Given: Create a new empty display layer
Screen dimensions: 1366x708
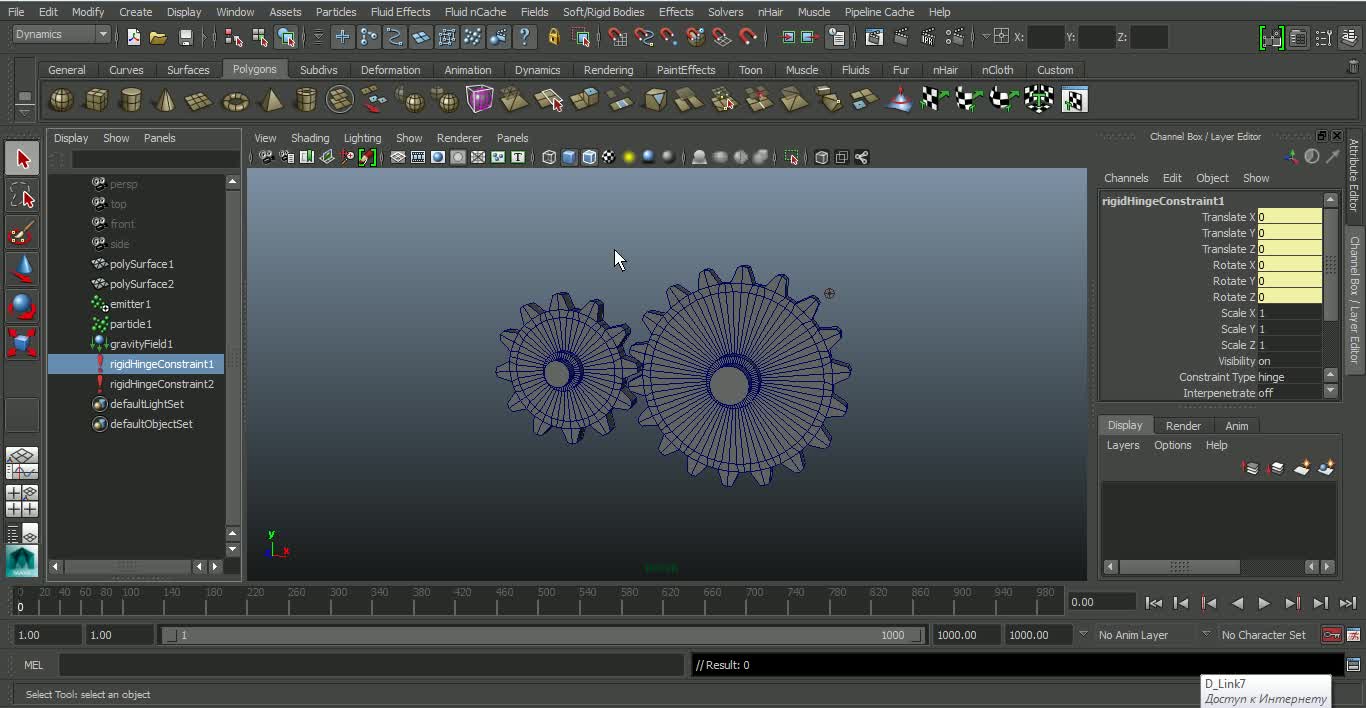Looking at the screenshot, I should point(1302,467).
